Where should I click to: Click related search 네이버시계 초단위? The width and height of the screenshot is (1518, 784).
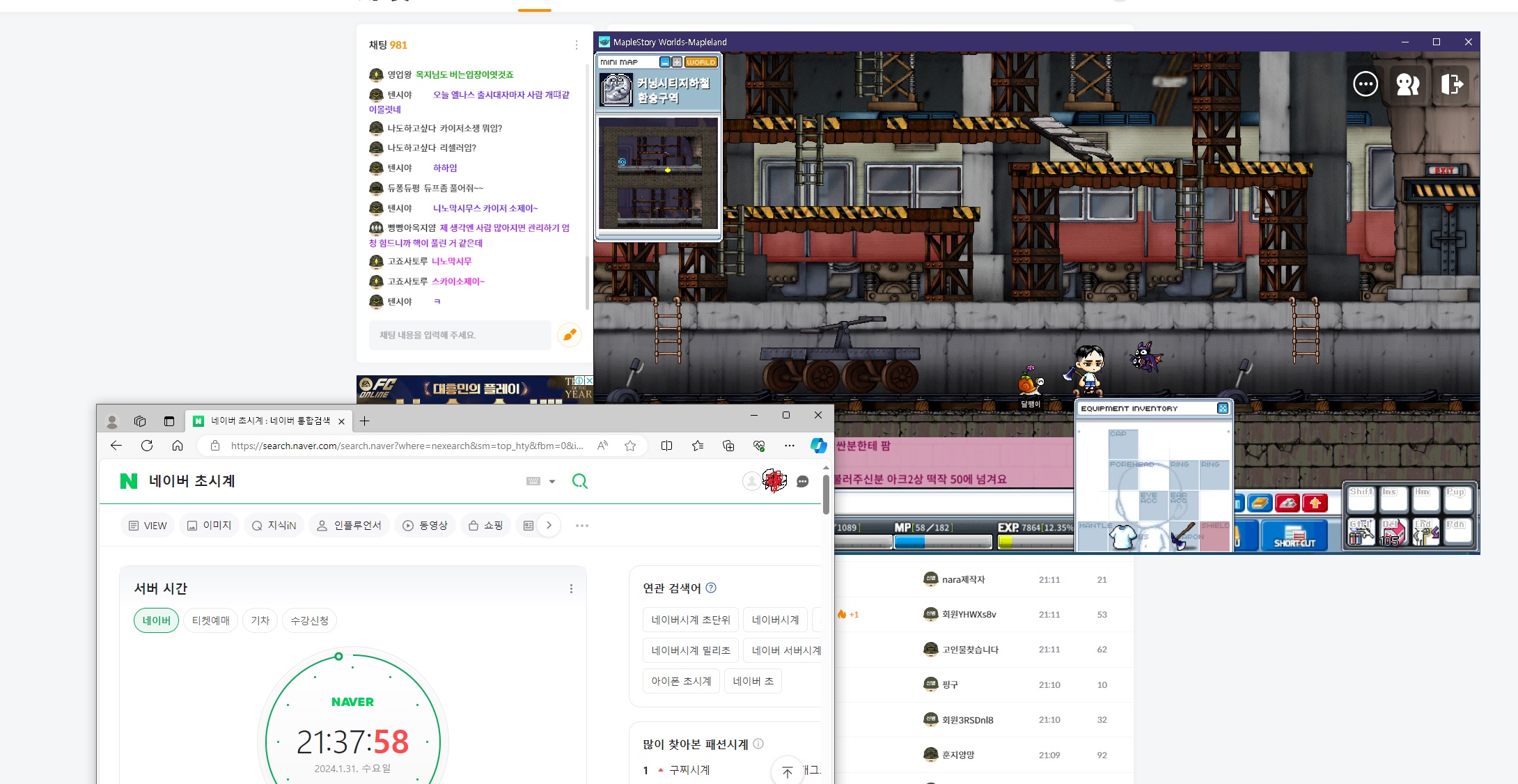point(690,620)
